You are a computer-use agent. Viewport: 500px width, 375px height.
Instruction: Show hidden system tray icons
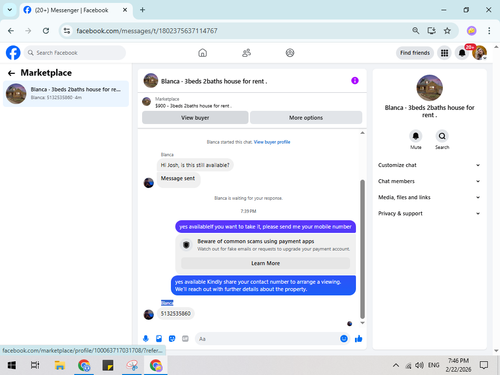click(x=396, y=365)
